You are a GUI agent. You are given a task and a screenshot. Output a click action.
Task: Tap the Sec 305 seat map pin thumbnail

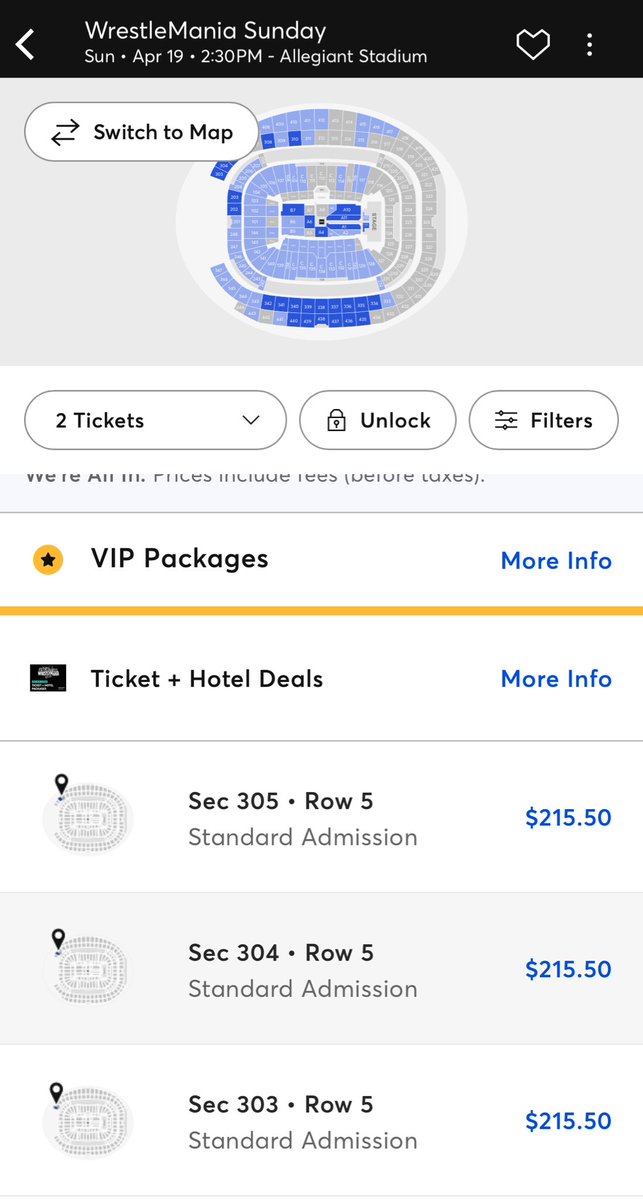[86, 815]
